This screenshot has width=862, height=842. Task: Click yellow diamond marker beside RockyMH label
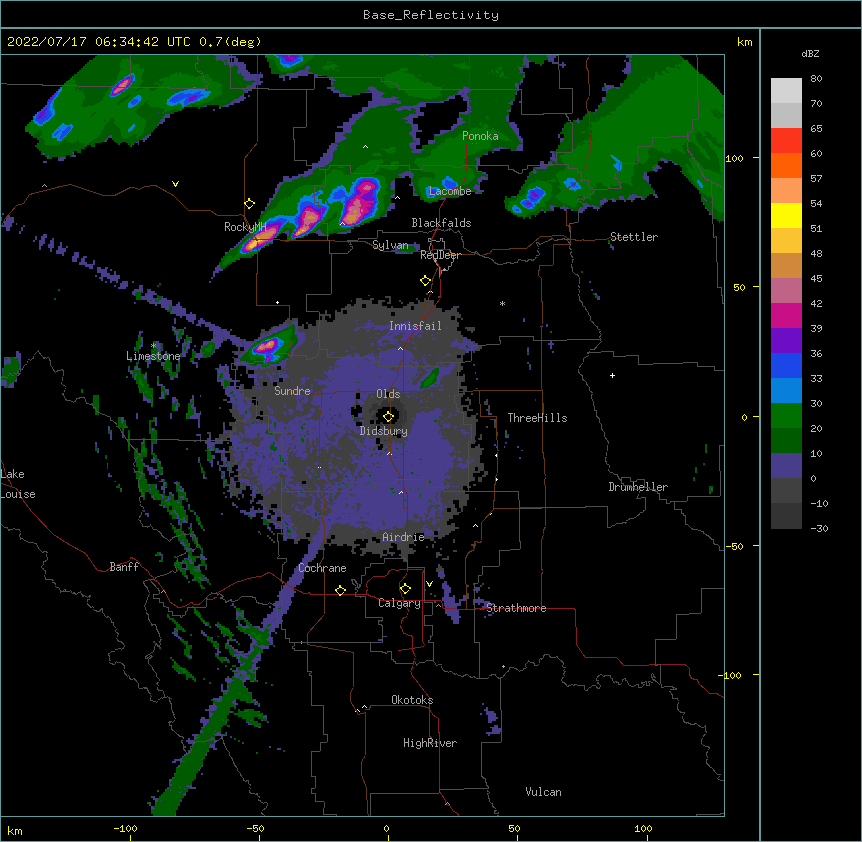pyautogui.click(x=250, y=204)
